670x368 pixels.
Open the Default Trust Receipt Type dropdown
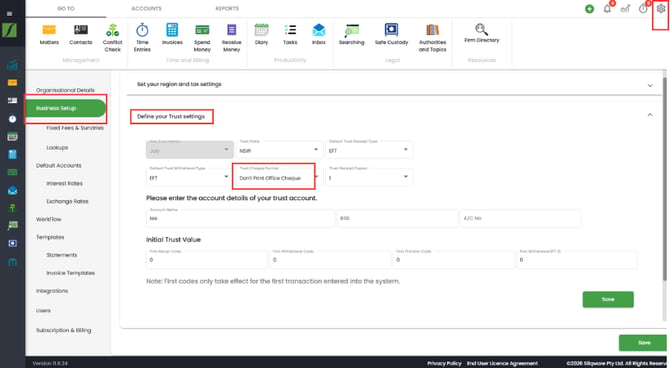[x=369, y=150]
